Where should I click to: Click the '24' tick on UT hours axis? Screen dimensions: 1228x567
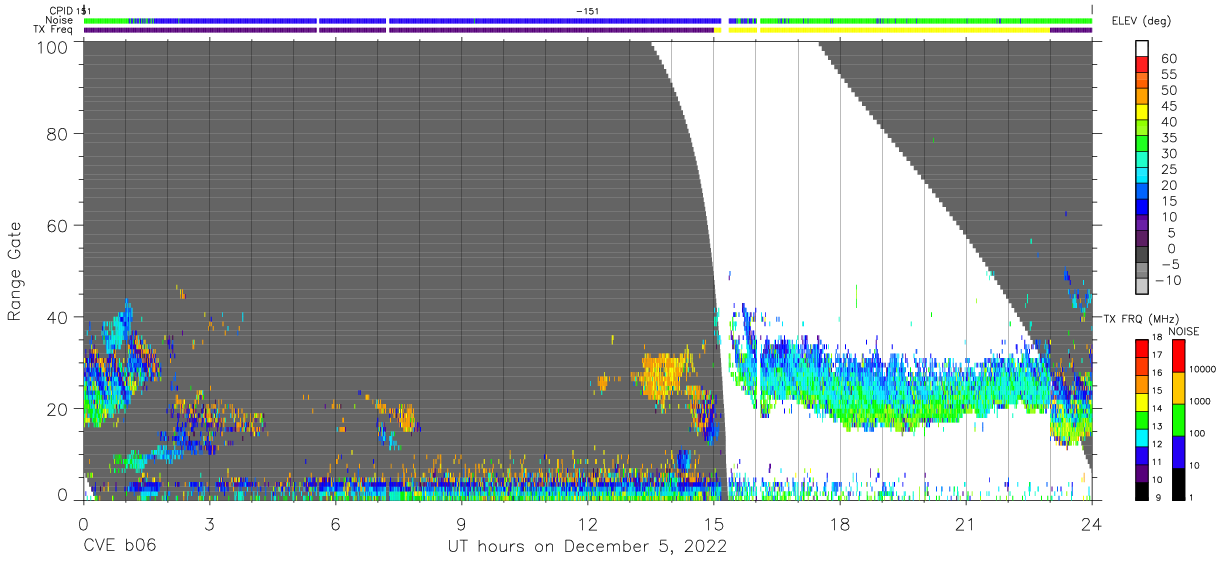[1092, 522]
